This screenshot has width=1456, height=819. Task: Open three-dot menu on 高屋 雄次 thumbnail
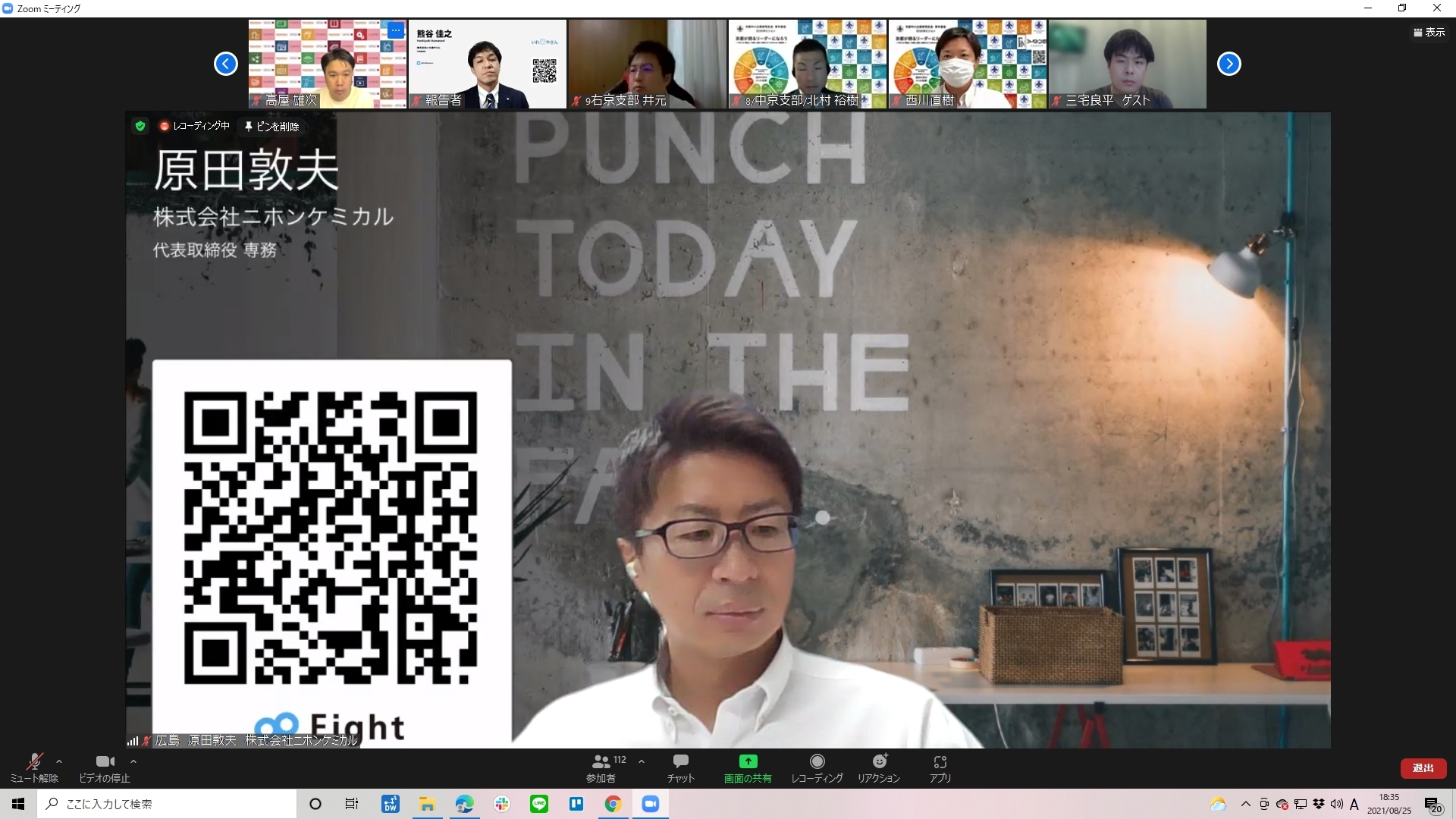[x=396, y=30]
